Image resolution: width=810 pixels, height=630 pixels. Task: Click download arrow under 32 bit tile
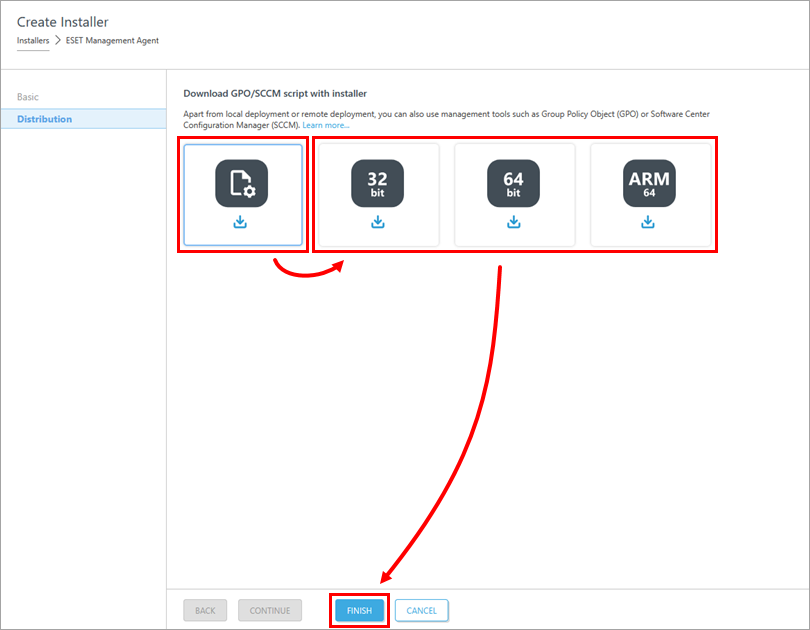point(377,222)
